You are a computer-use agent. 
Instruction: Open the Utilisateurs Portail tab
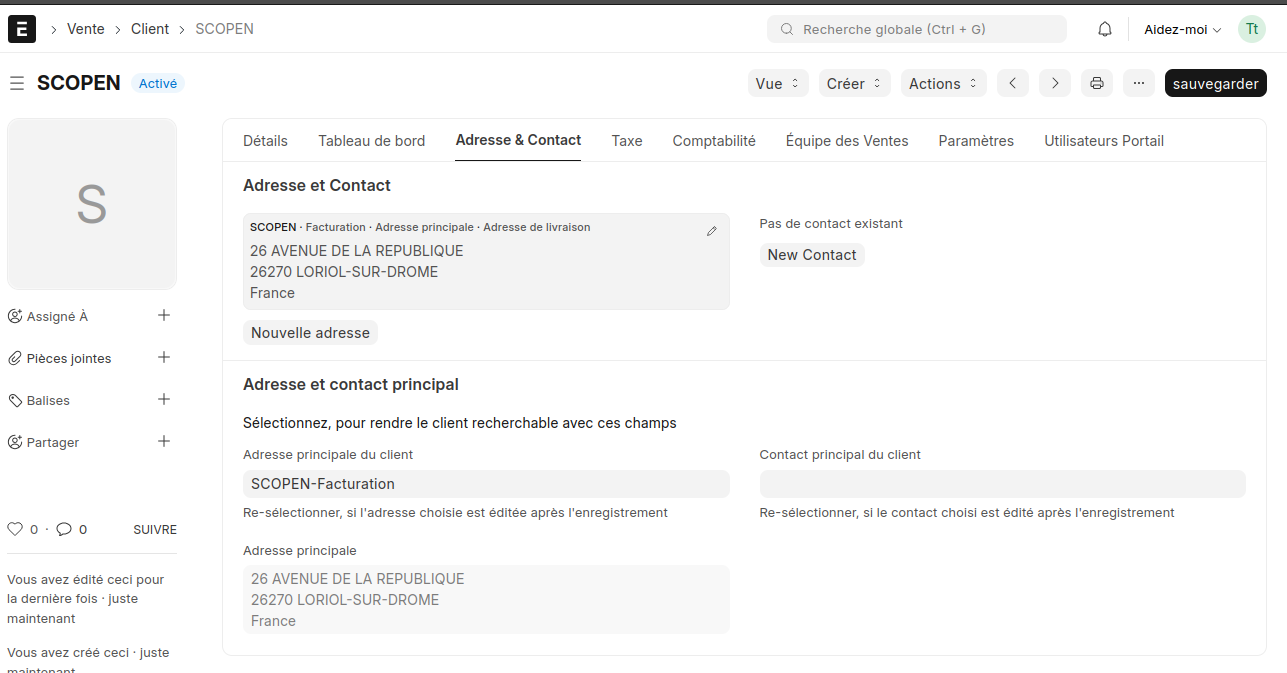(1104, 141)
